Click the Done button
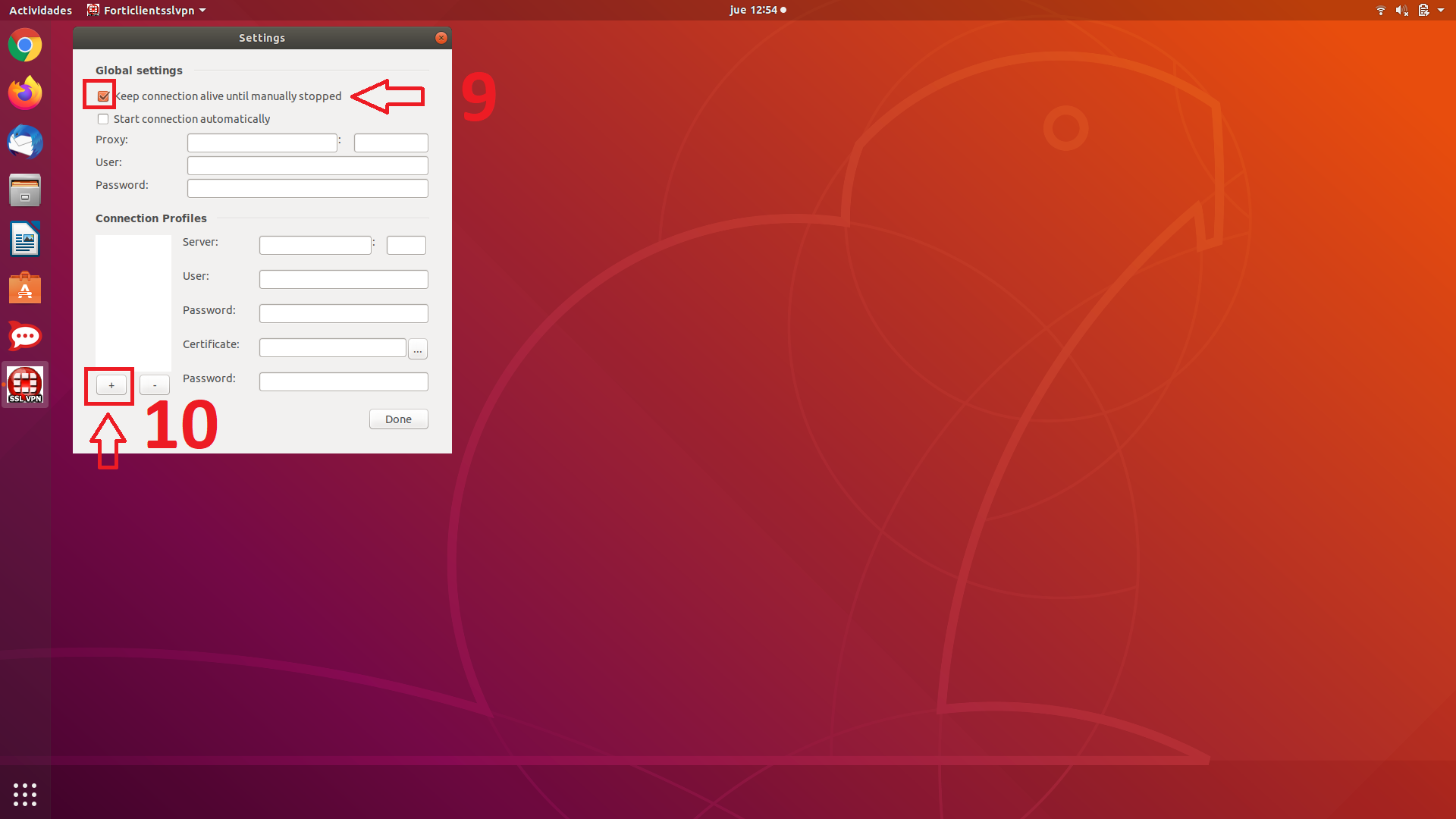 click(x=398, y=419)
